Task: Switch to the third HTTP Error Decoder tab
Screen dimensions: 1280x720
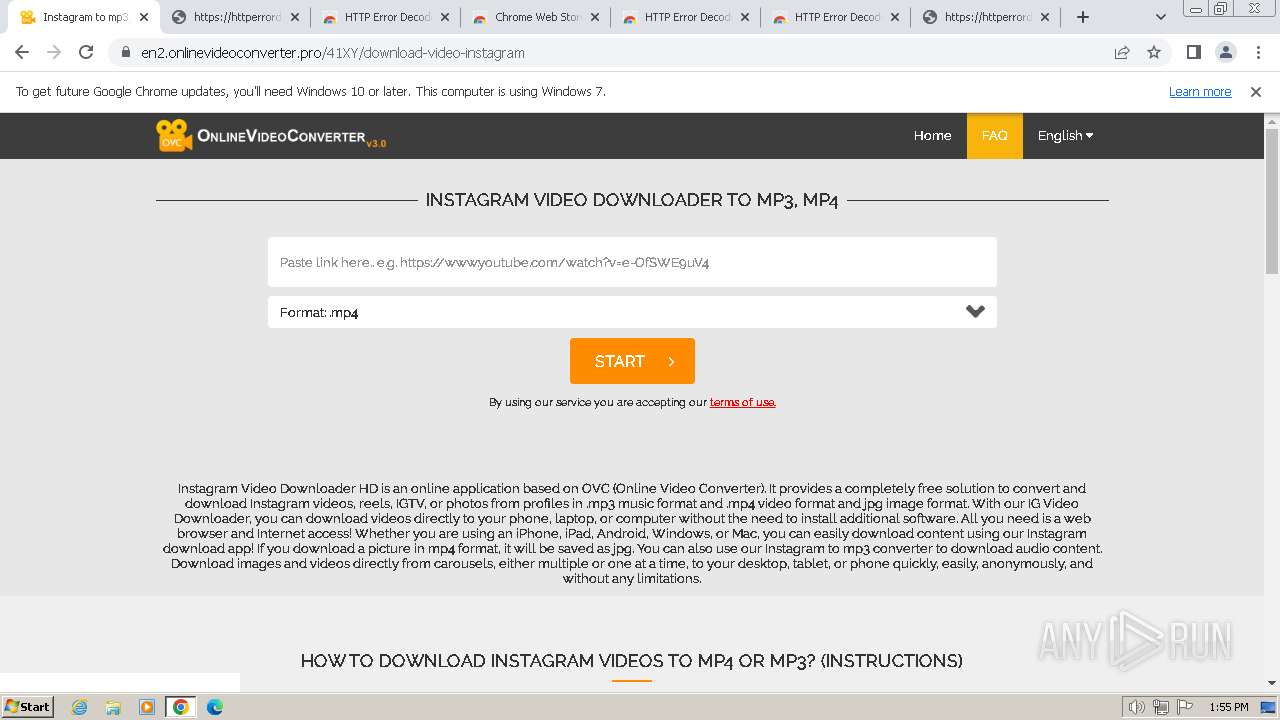Action: tap(835, 17)
